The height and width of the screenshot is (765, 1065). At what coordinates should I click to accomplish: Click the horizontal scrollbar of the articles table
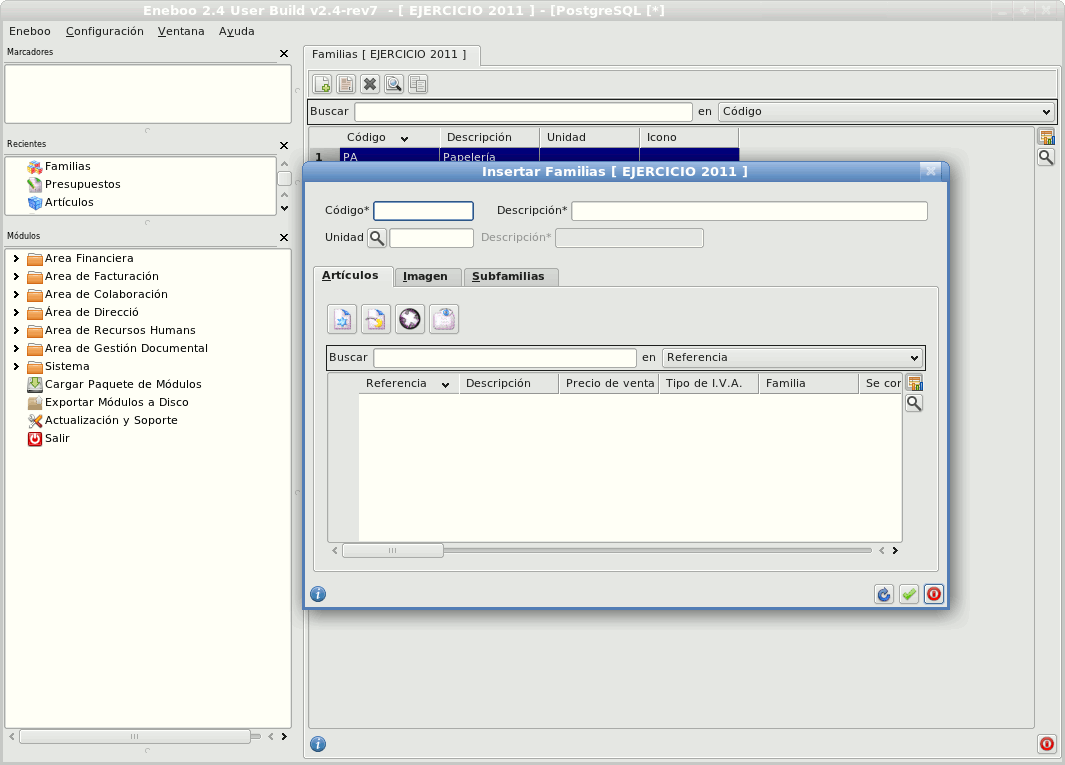coord(392,551)
